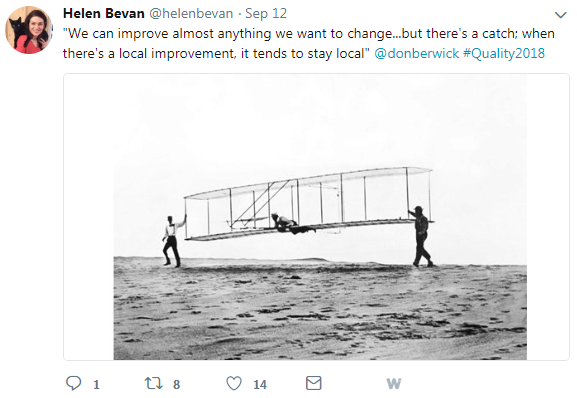Click the man in the white shirt
The height and width of the screenshot is (398, 577).
174,241
